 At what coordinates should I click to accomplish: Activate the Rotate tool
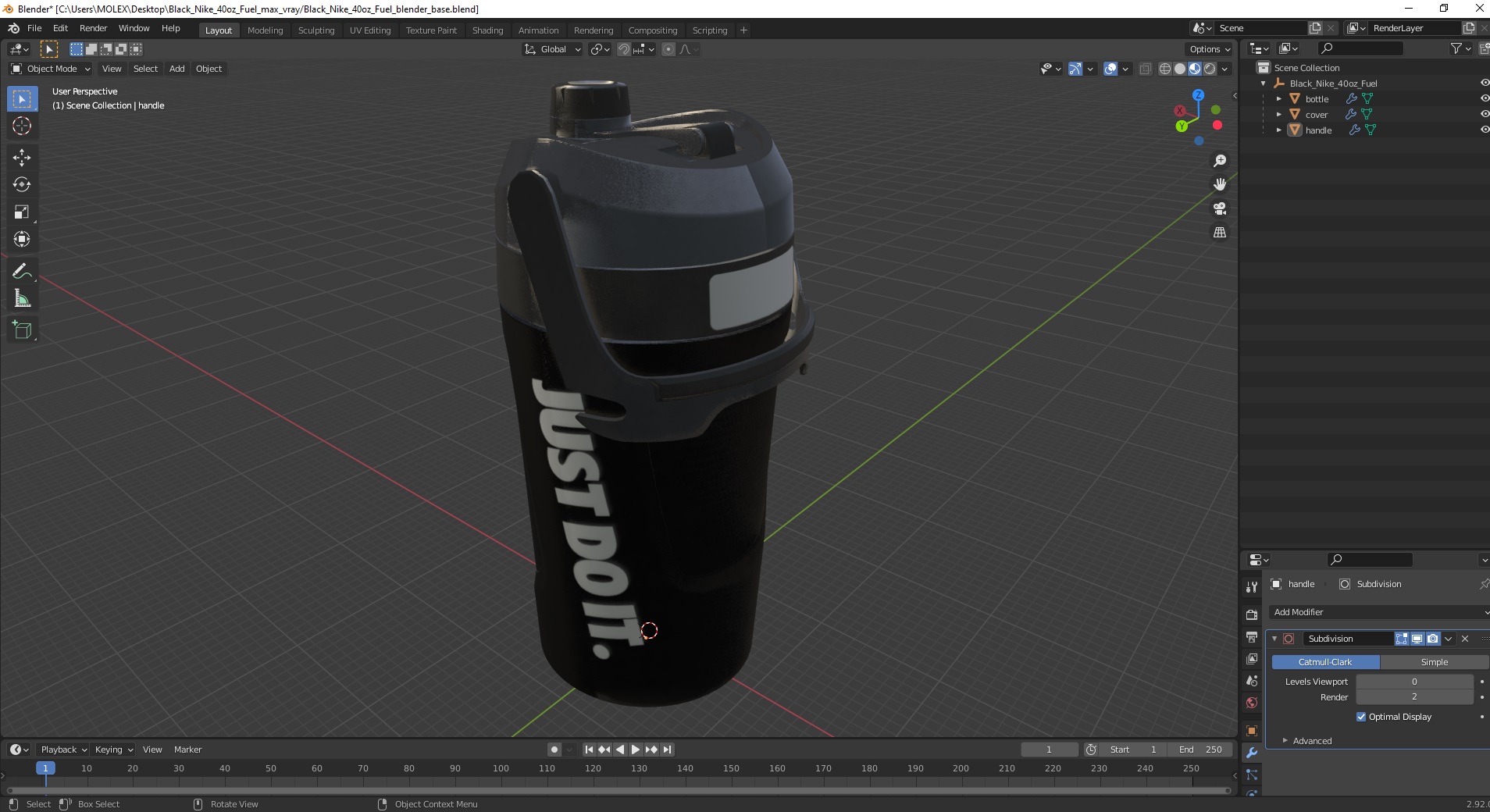pos(22,184)
